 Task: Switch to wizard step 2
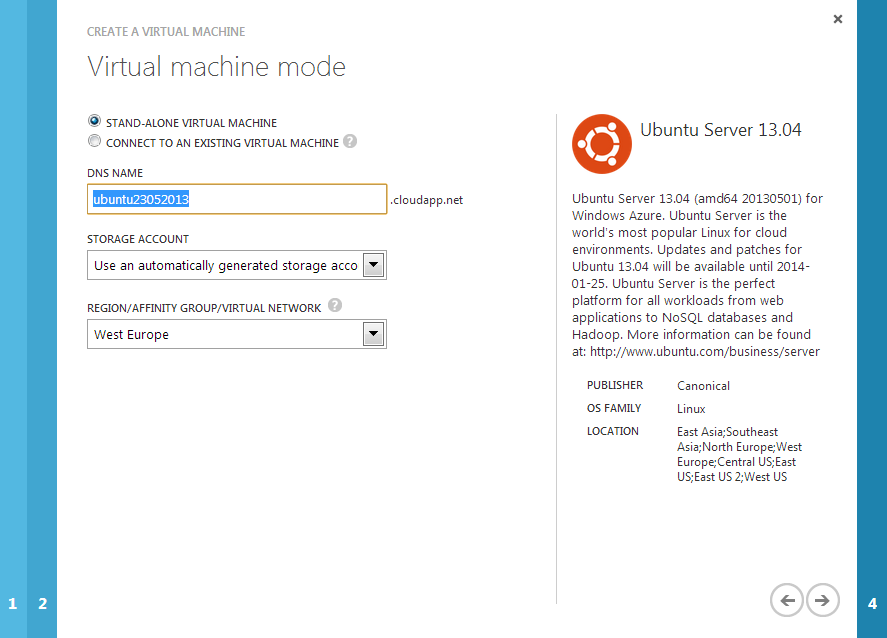tap(42, 603)
